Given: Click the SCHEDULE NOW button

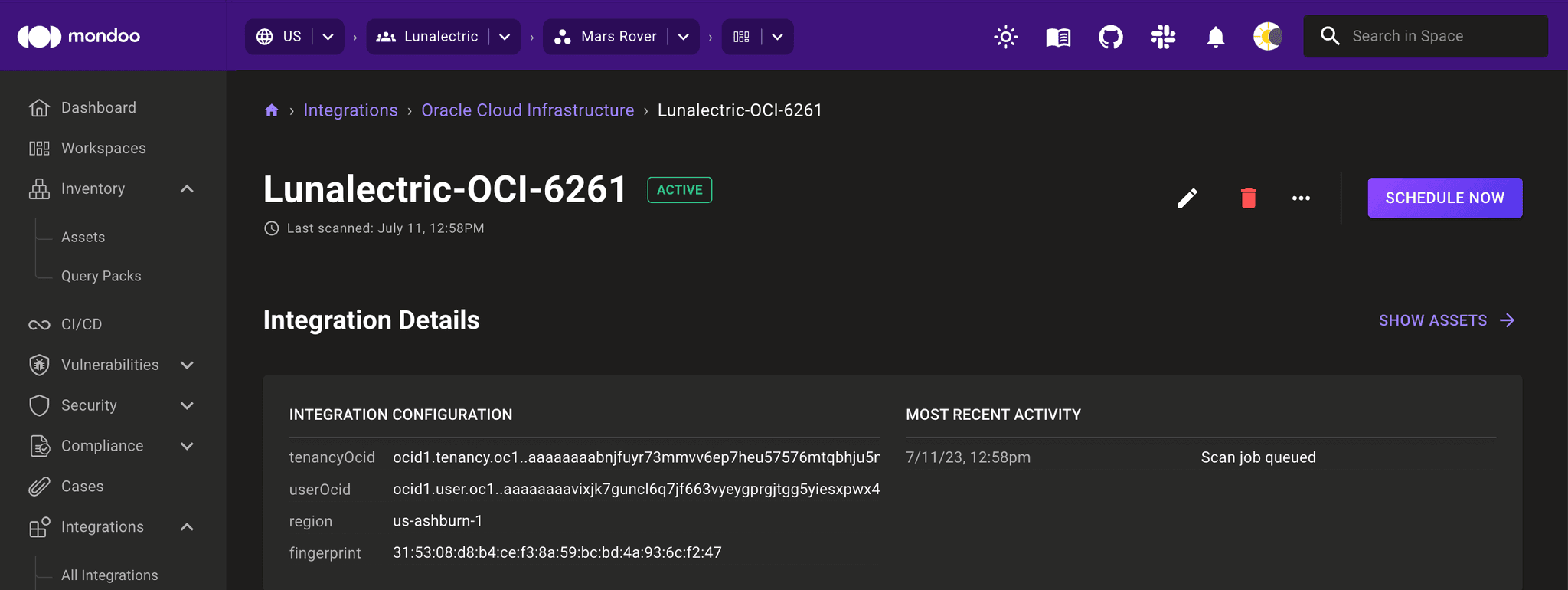Looking at the screenshot, I should coord(1445,198).
